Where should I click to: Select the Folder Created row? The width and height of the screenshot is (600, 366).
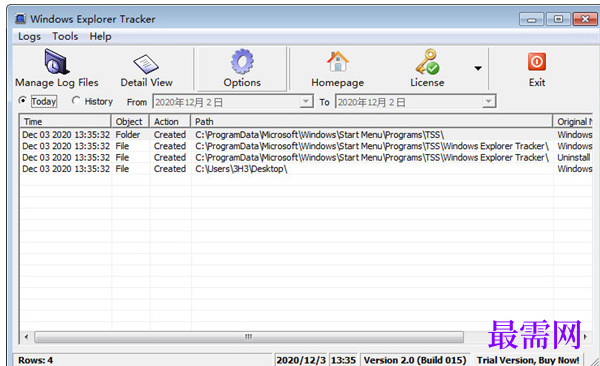pos(306,135)
